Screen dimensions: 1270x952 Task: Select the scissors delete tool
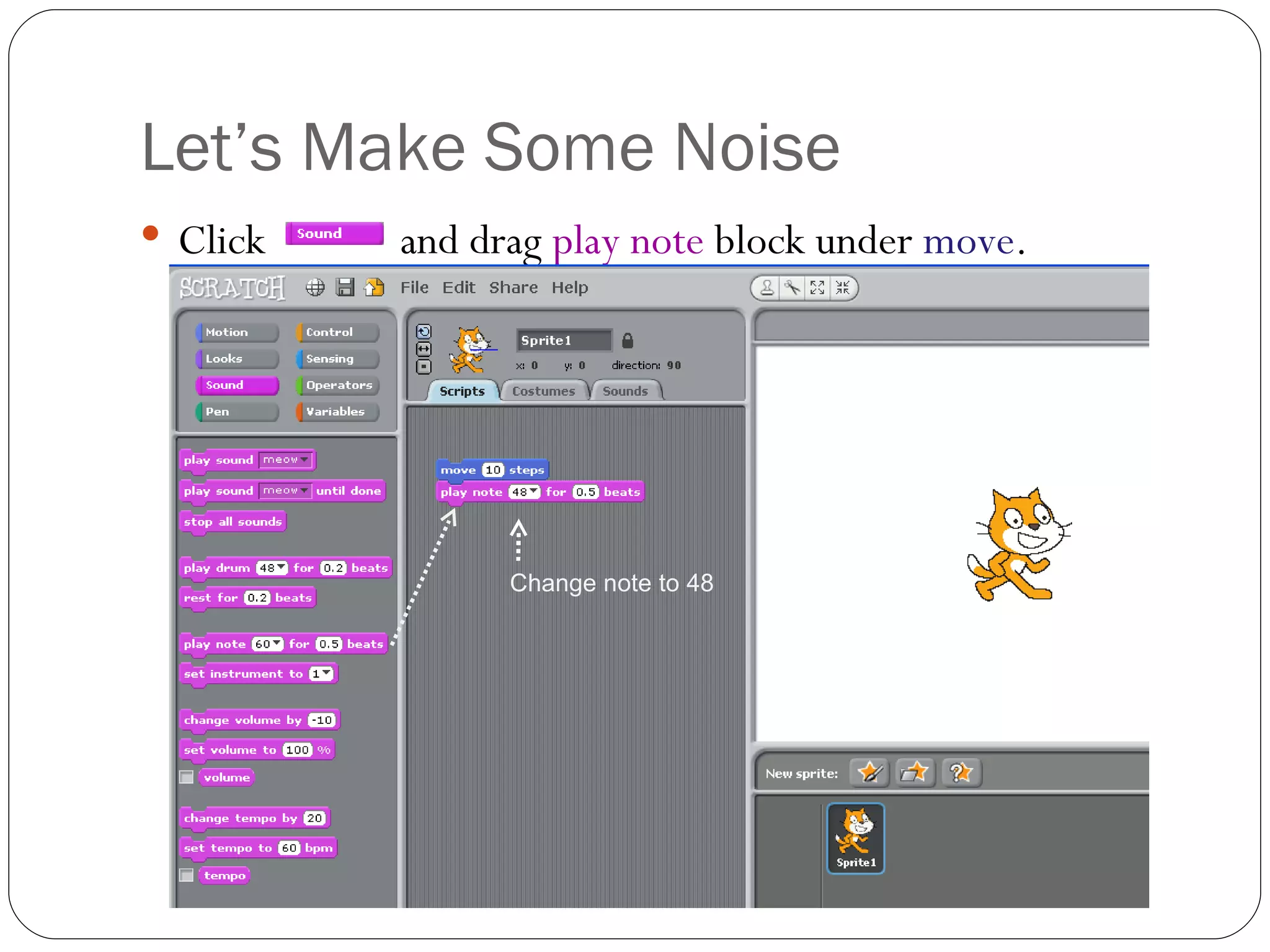(792, 288)
